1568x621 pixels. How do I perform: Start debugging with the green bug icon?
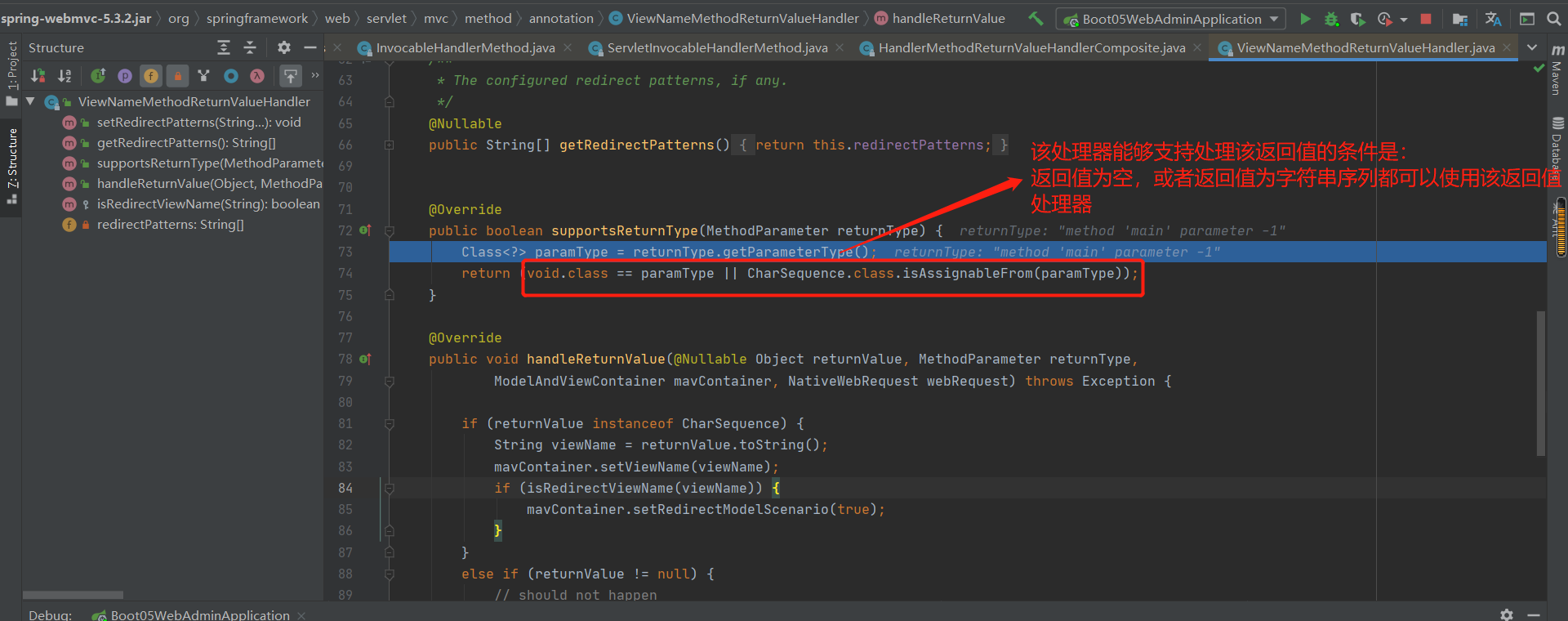click(1331, 18)
